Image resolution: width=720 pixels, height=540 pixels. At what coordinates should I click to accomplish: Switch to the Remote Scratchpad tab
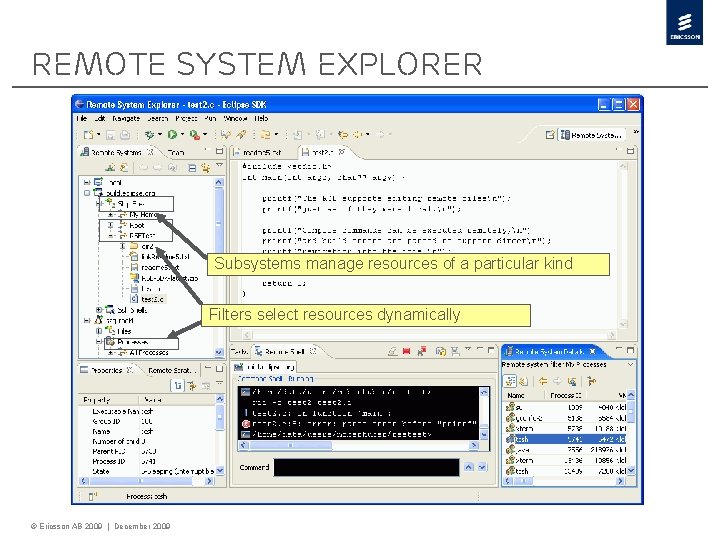click(172, 370)
